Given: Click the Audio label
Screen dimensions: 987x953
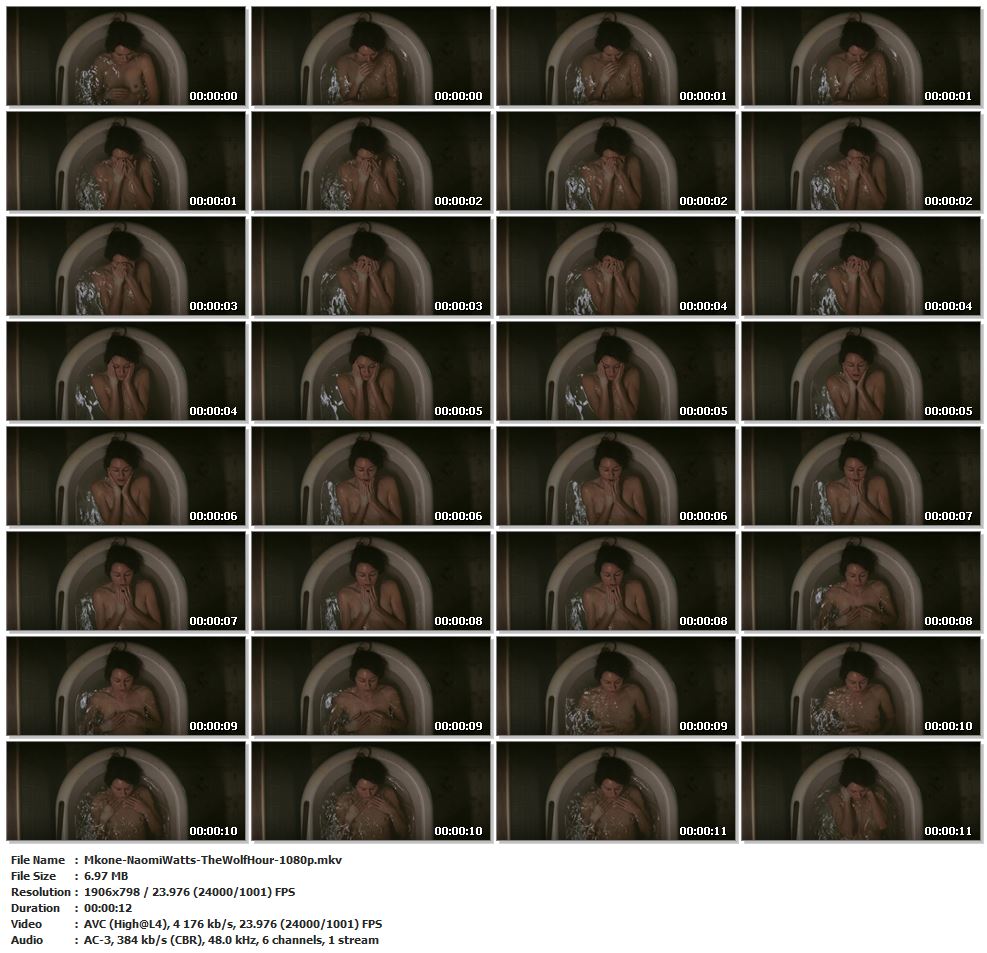Looking at the screenshot, I should (x=27, y=940).
